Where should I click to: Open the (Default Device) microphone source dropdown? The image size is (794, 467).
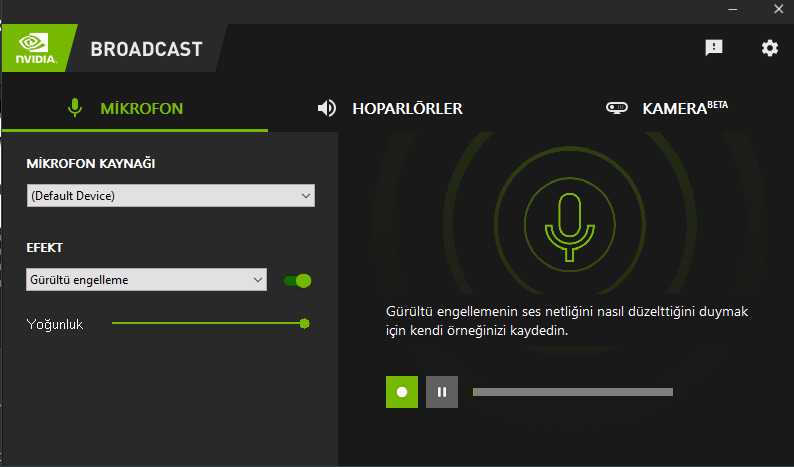click(x=171, y=196)
